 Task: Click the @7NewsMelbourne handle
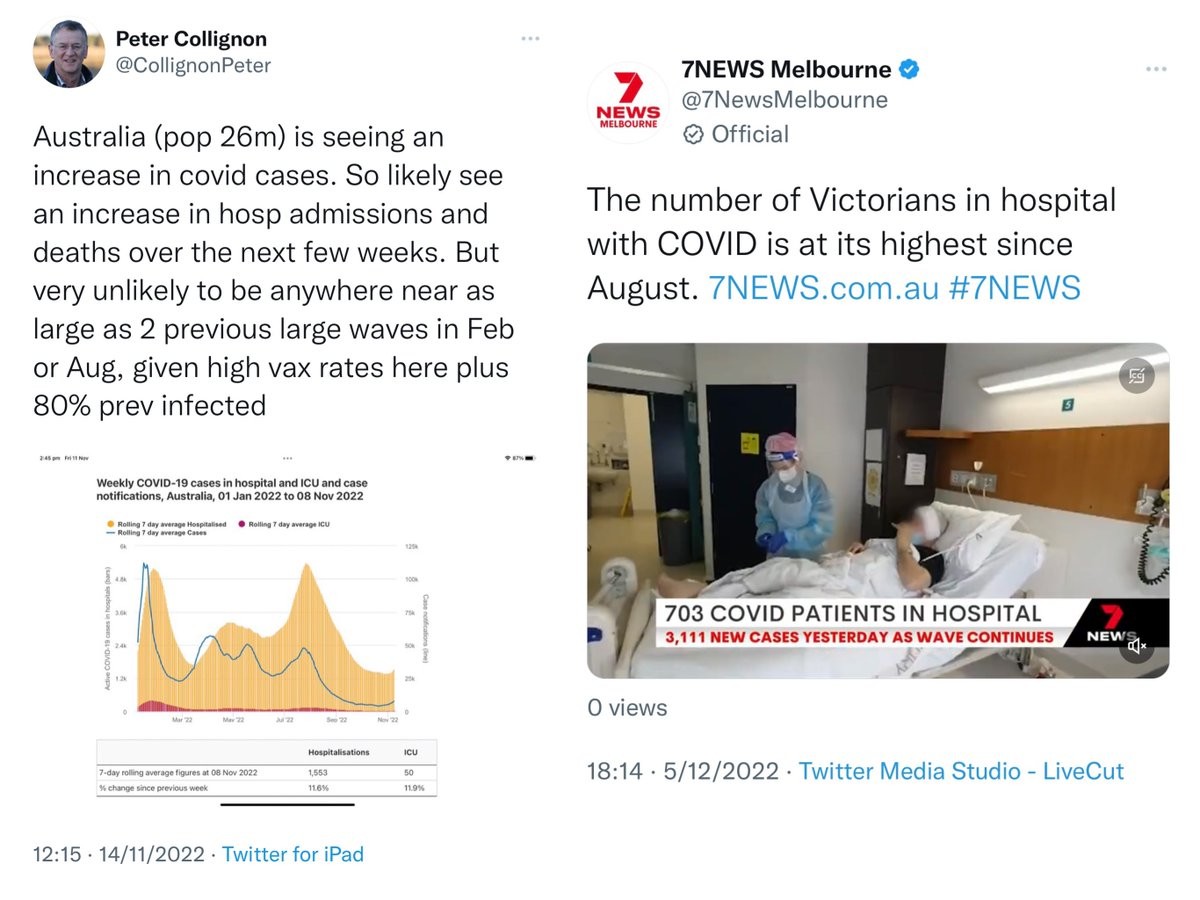pos(784,100)
